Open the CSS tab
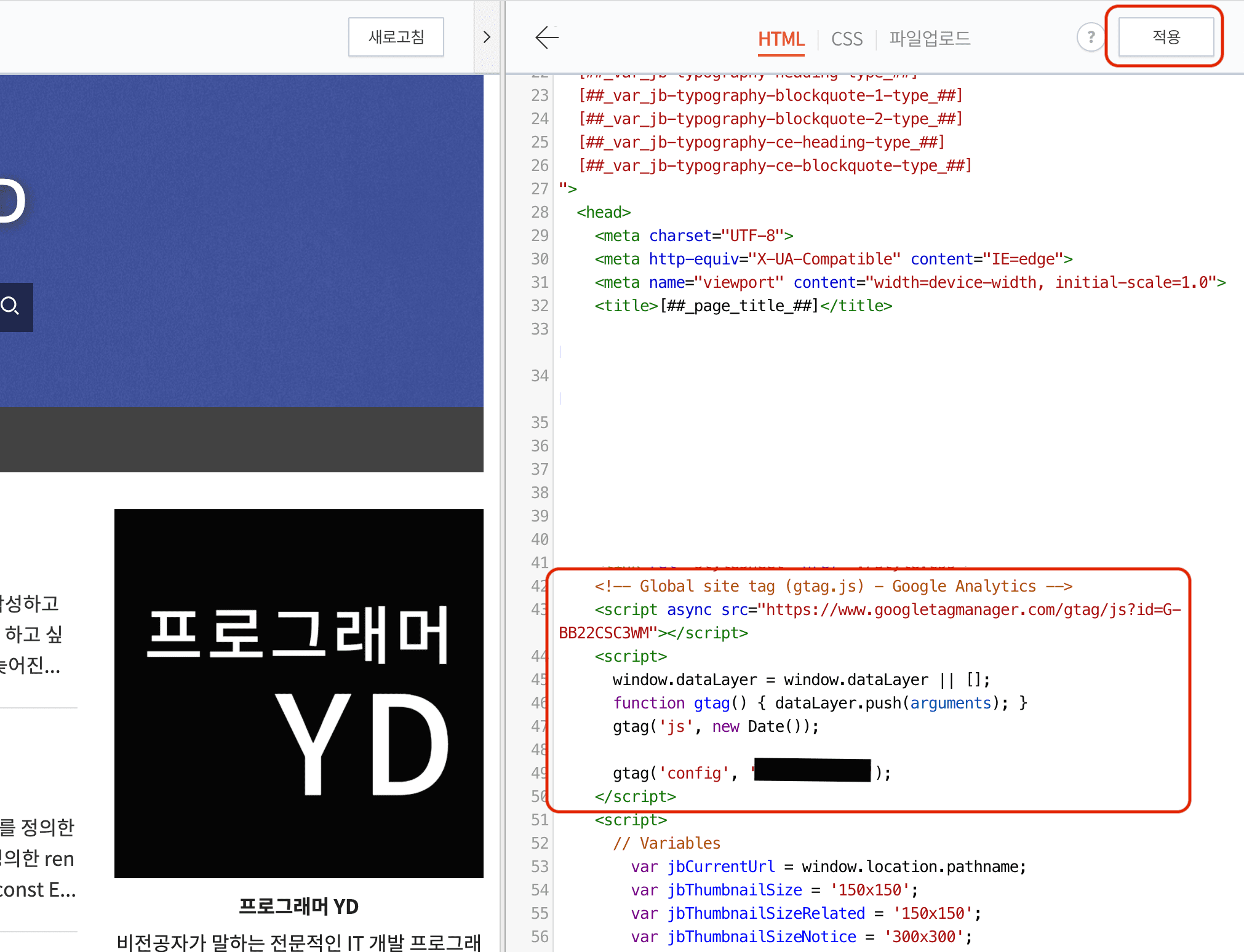Screen dimensions: 1244x952 click(847, 39)
